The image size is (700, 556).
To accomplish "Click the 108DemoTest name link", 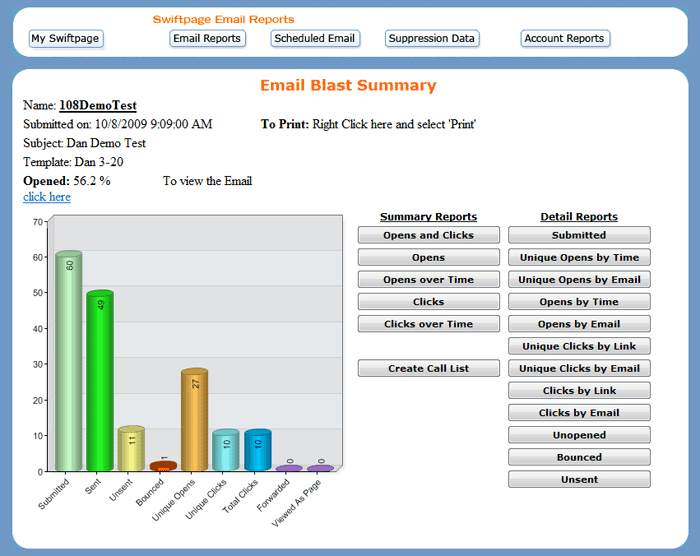I will [x=98, y=105].
